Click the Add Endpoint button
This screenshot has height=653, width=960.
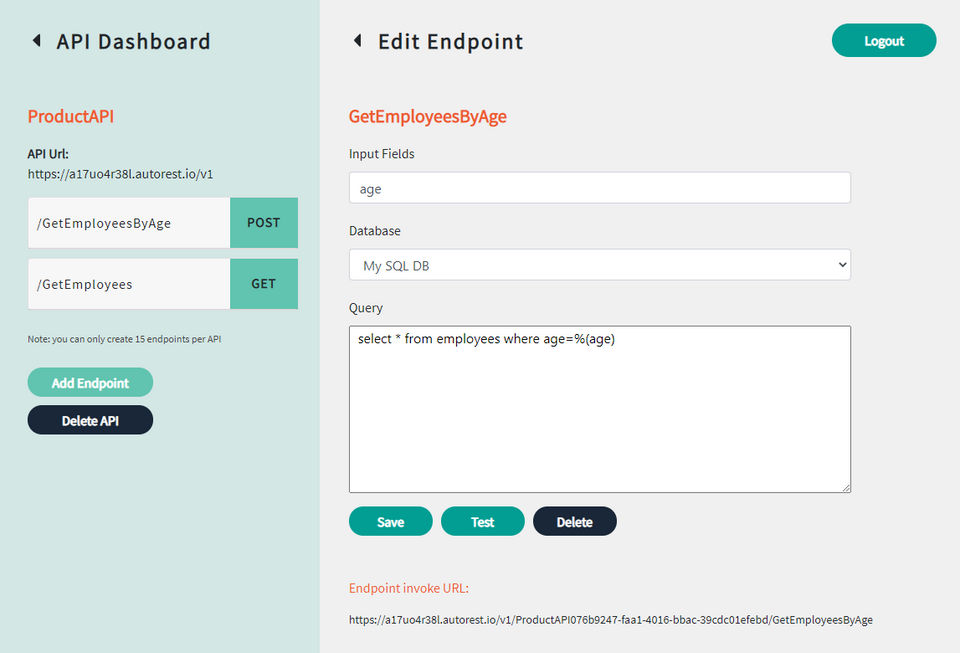coord(90,383)
